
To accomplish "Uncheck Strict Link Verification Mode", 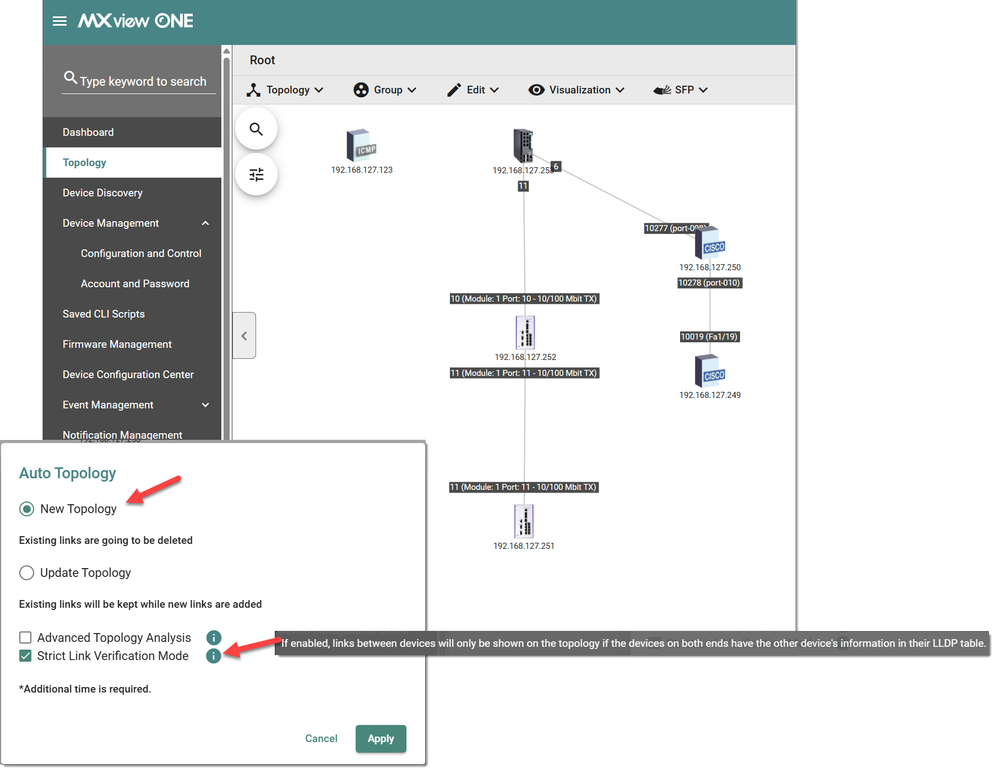I will pyautogui.click(x=26, y=656).
